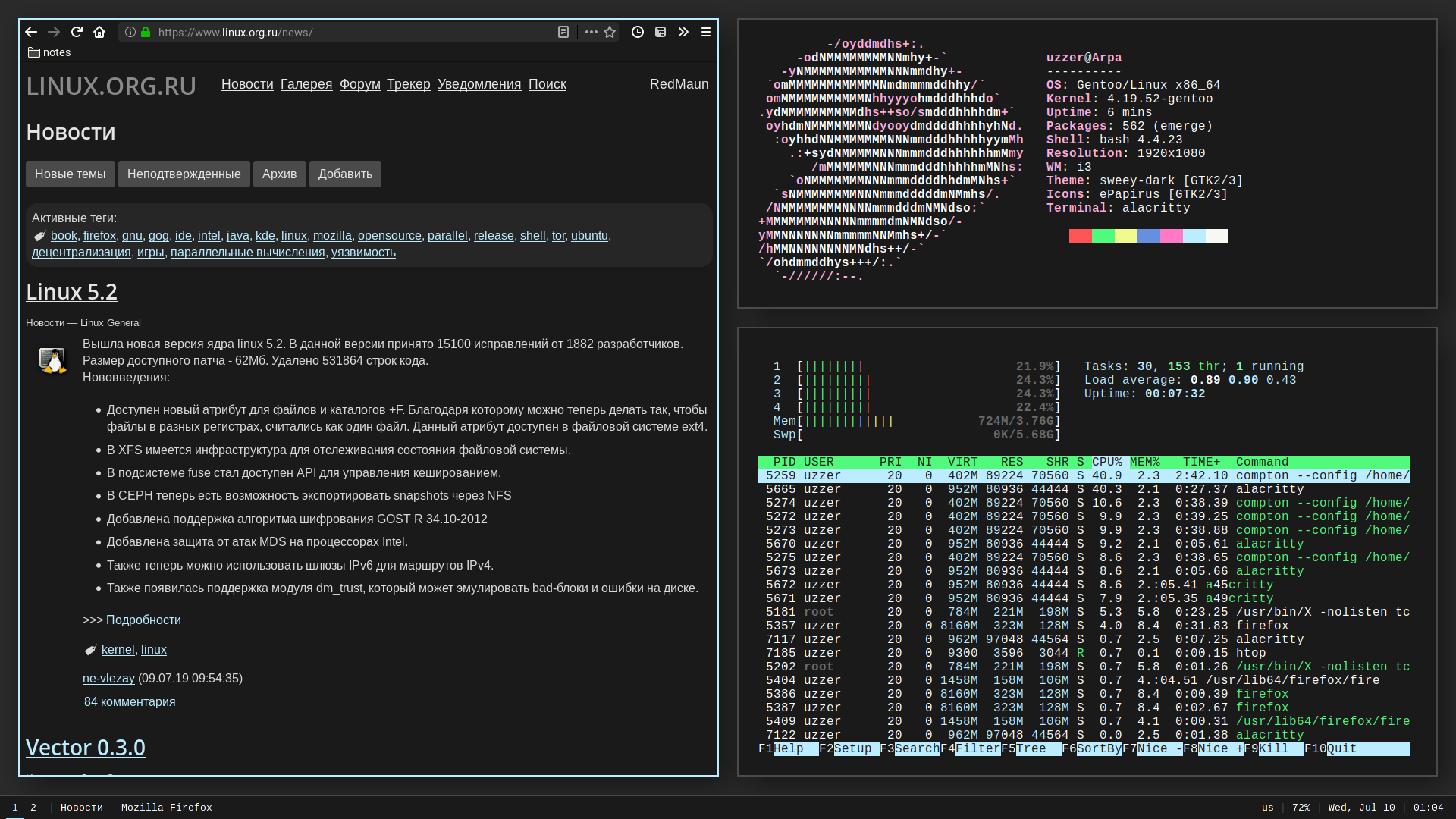Switch to workspace 2 in the i3 bar
The image size is (1456, 819).
point(33,808)
